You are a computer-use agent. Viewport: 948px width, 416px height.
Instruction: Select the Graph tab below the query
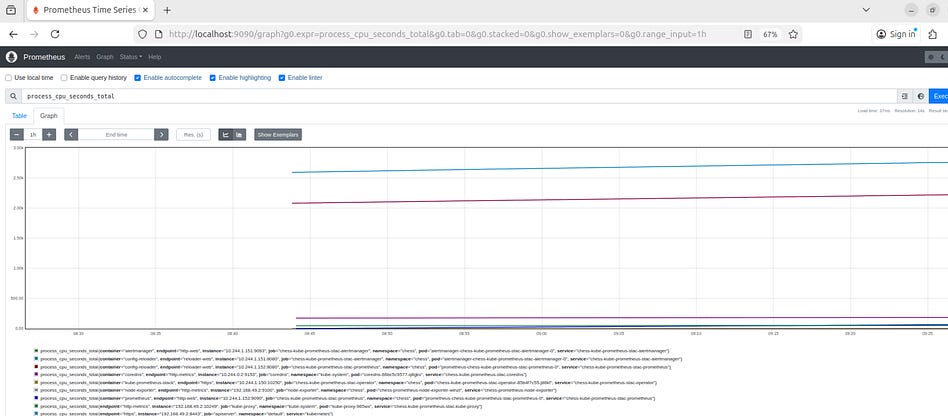pyautogui.click(x=49, y=115)
